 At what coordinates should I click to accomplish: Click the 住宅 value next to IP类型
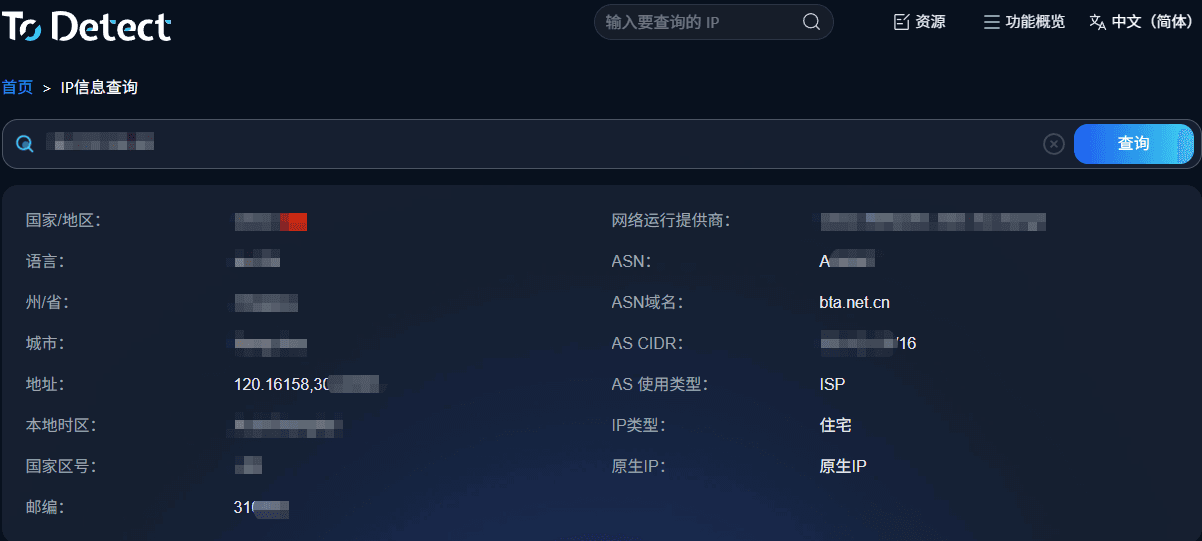click(835, 425)
